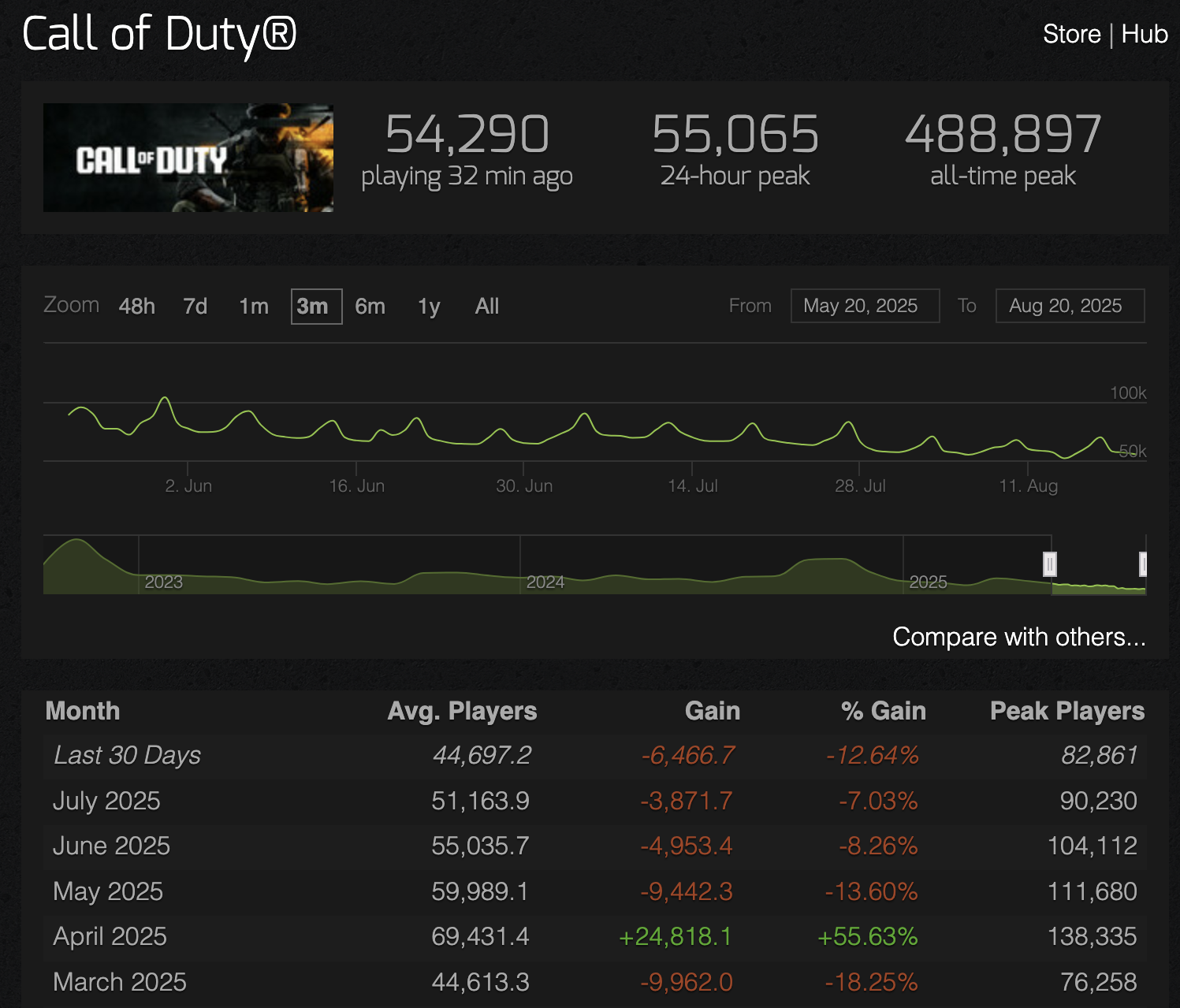
Task: Click the Peak Players column header
Action: [x=1067, y=711]
